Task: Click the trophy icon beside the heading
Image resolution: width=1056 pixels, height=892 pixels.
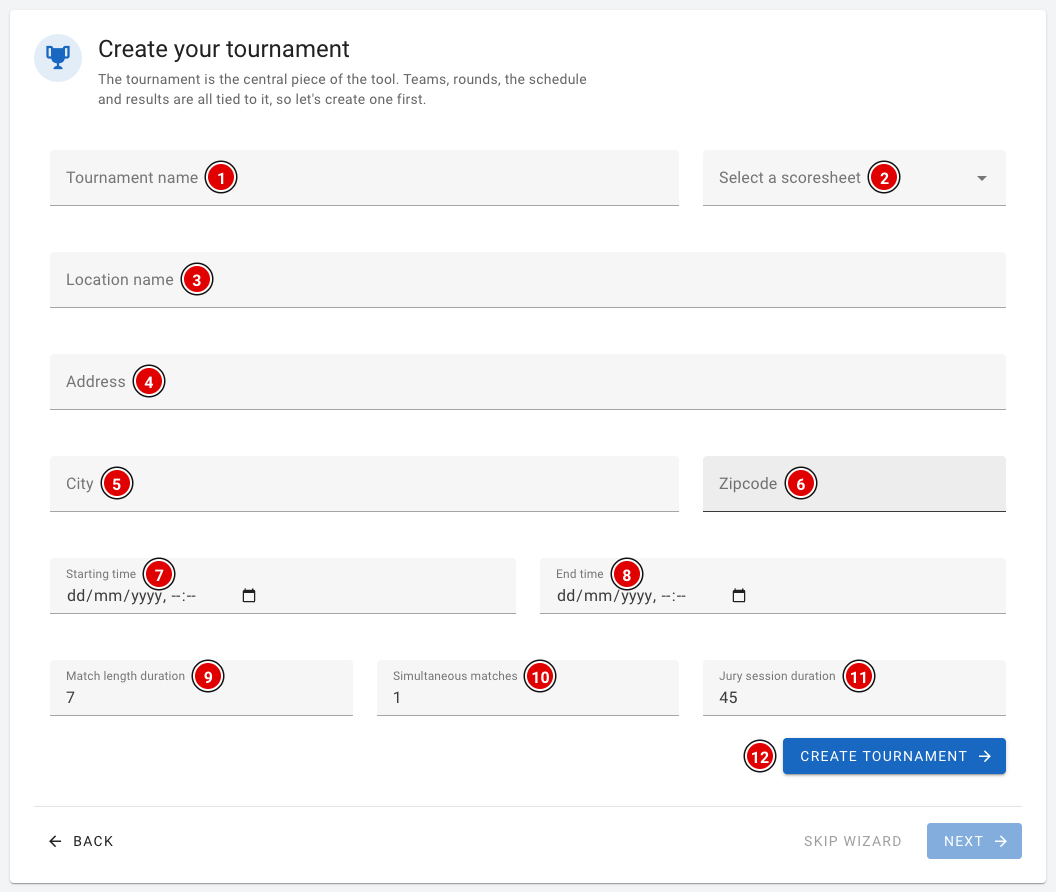Action: [x=58, y=58]
